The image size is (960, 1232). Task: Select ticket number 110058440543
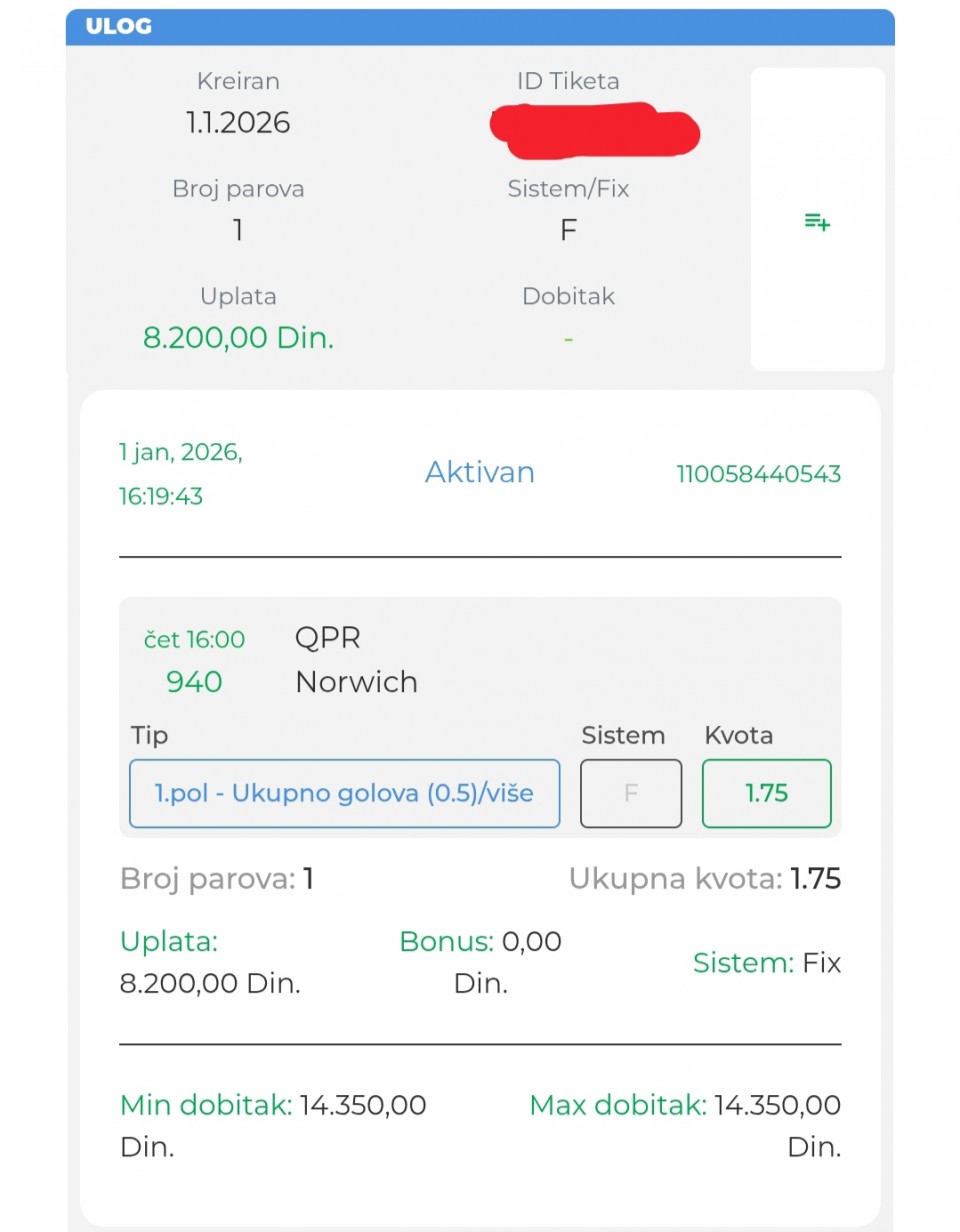(x=758, y=474)
